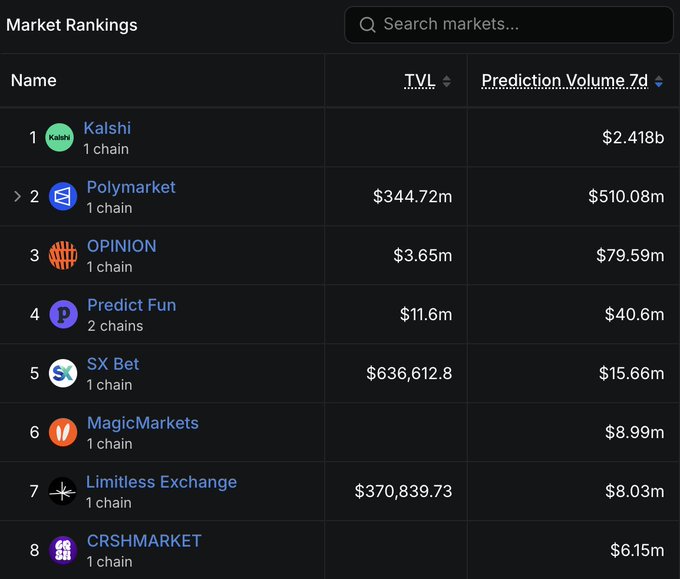
Task: Click '1 chain' under Limitless Exchange
Action: [108, 503]
